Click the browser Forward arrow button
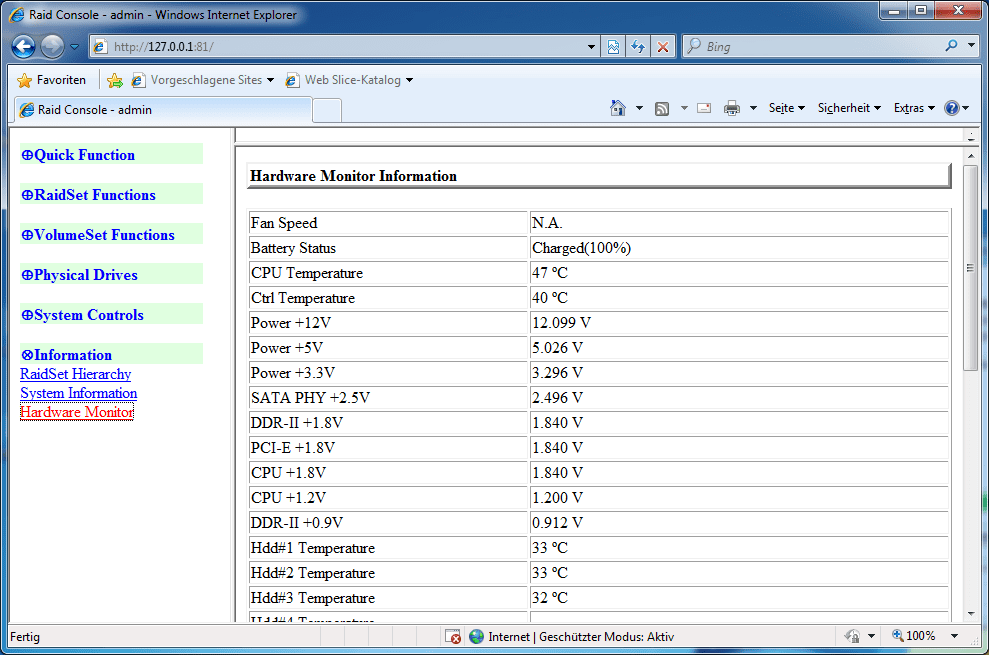Image resolution: width=989 pixels, height=655 pixels. 52,46
